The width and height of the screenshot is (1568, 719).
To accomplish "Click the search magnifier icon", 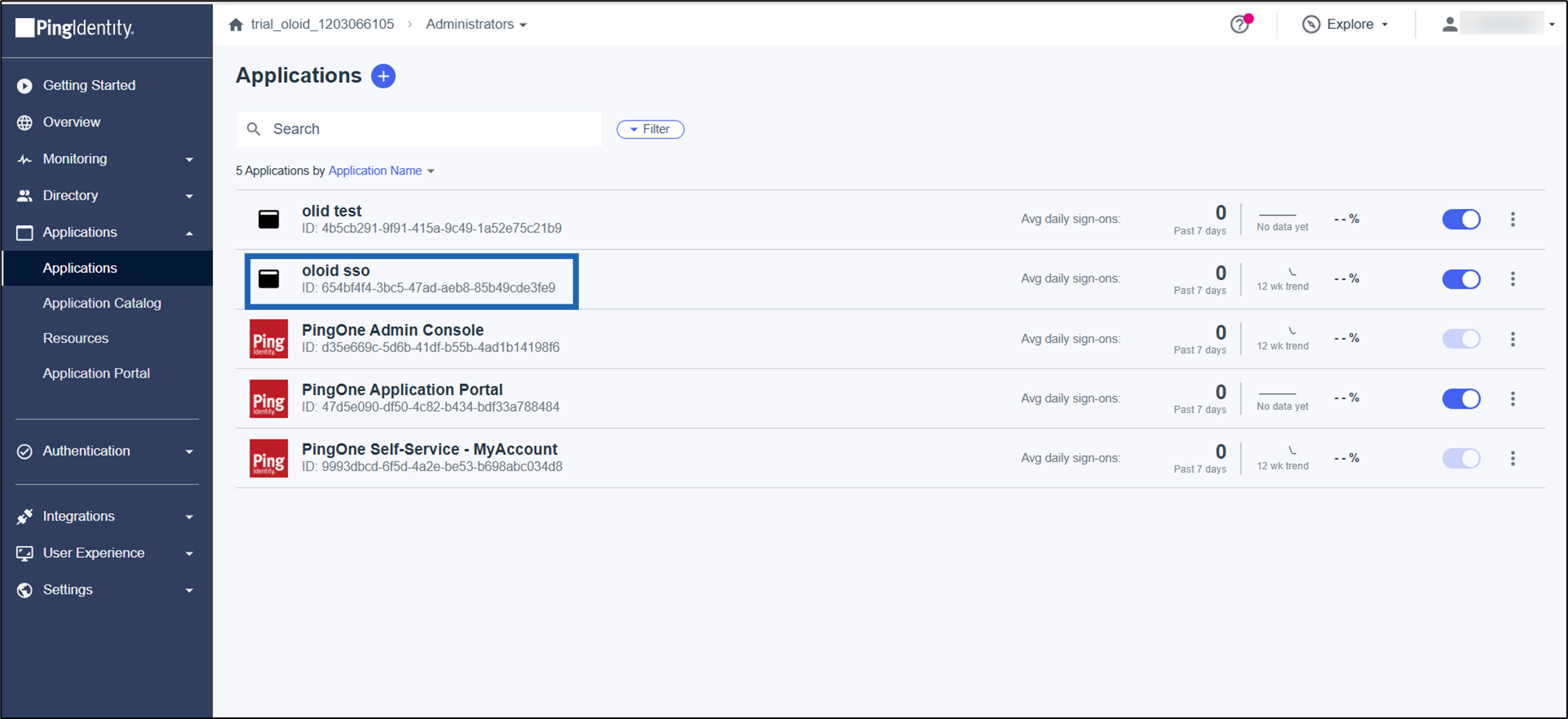I will coord(254,129).
